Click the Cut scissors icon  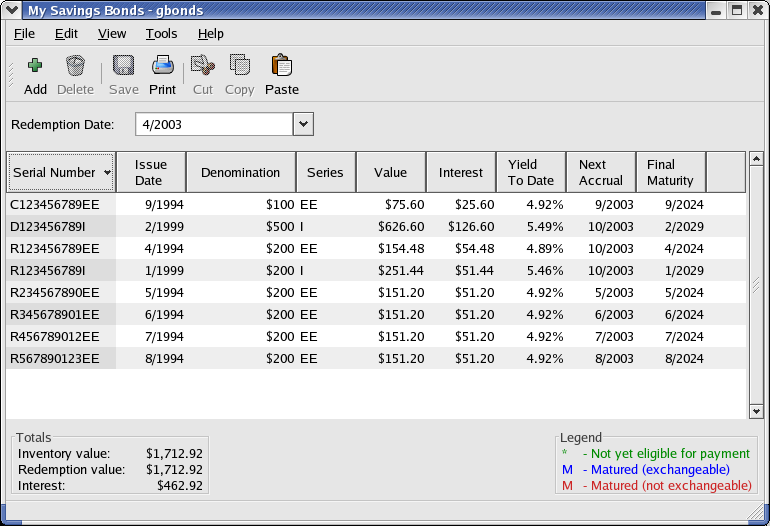pos(203,65)
